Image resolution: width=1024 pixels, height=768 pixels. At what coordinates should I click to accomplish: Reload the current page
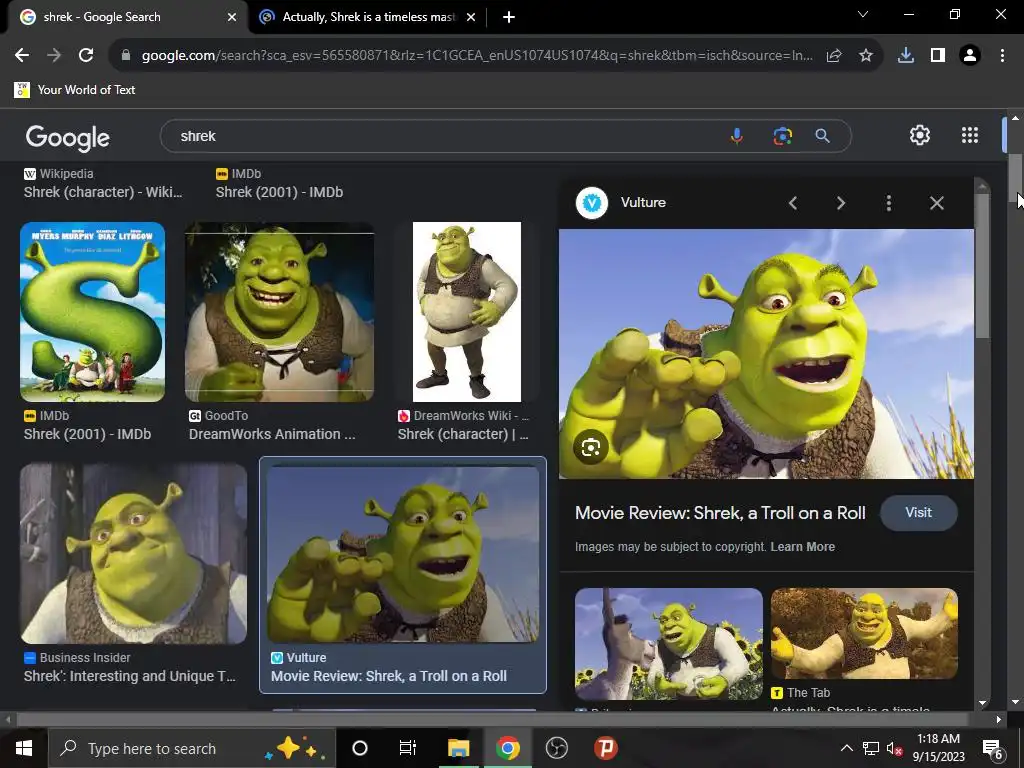coord(86,56)
